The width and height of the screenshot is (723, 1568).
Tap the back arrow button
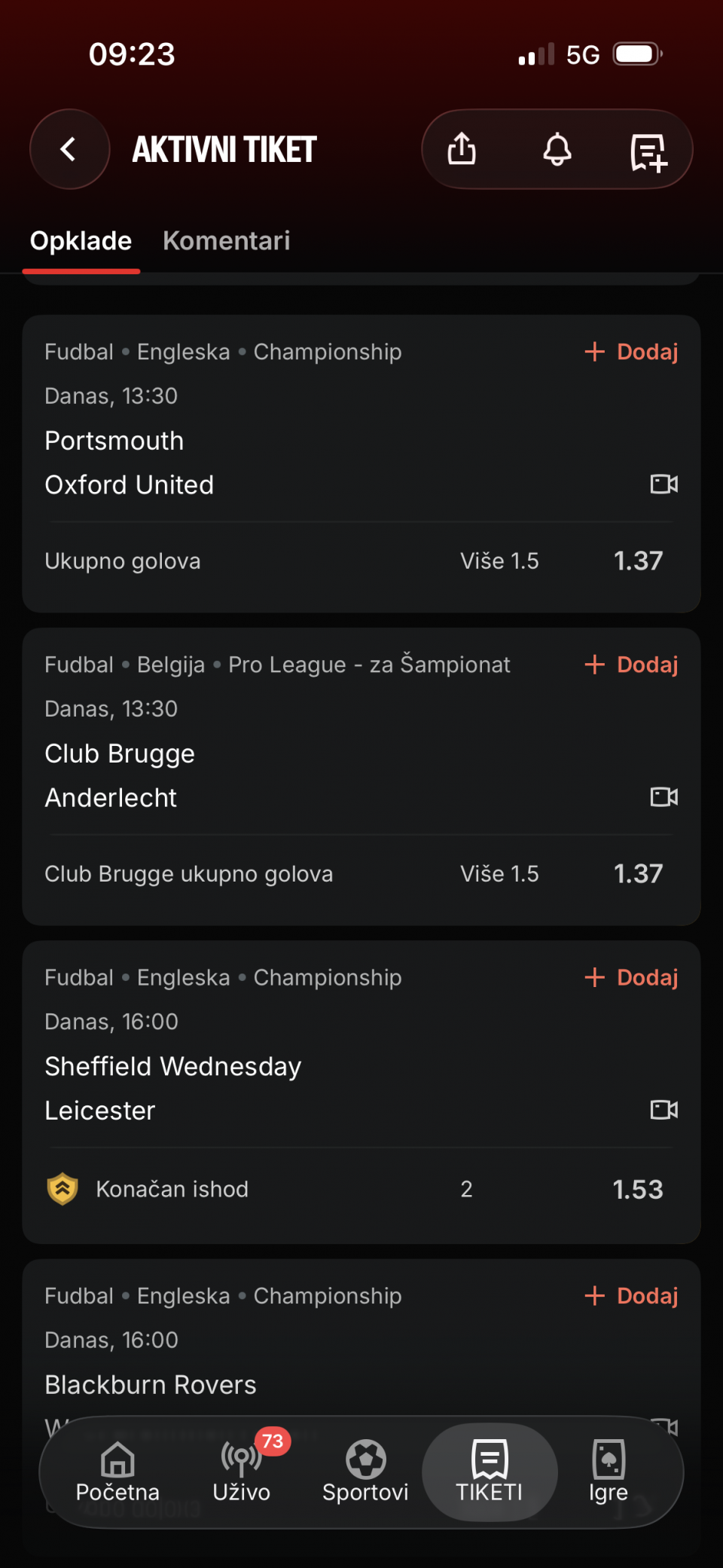pyautogui.click(x=69, y=149)
